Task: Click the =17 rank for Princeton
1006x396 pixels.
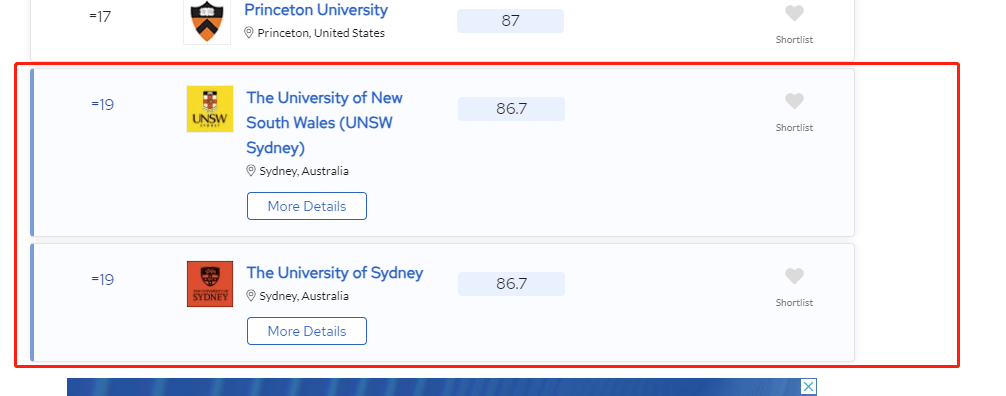Action: click(100, 17)
